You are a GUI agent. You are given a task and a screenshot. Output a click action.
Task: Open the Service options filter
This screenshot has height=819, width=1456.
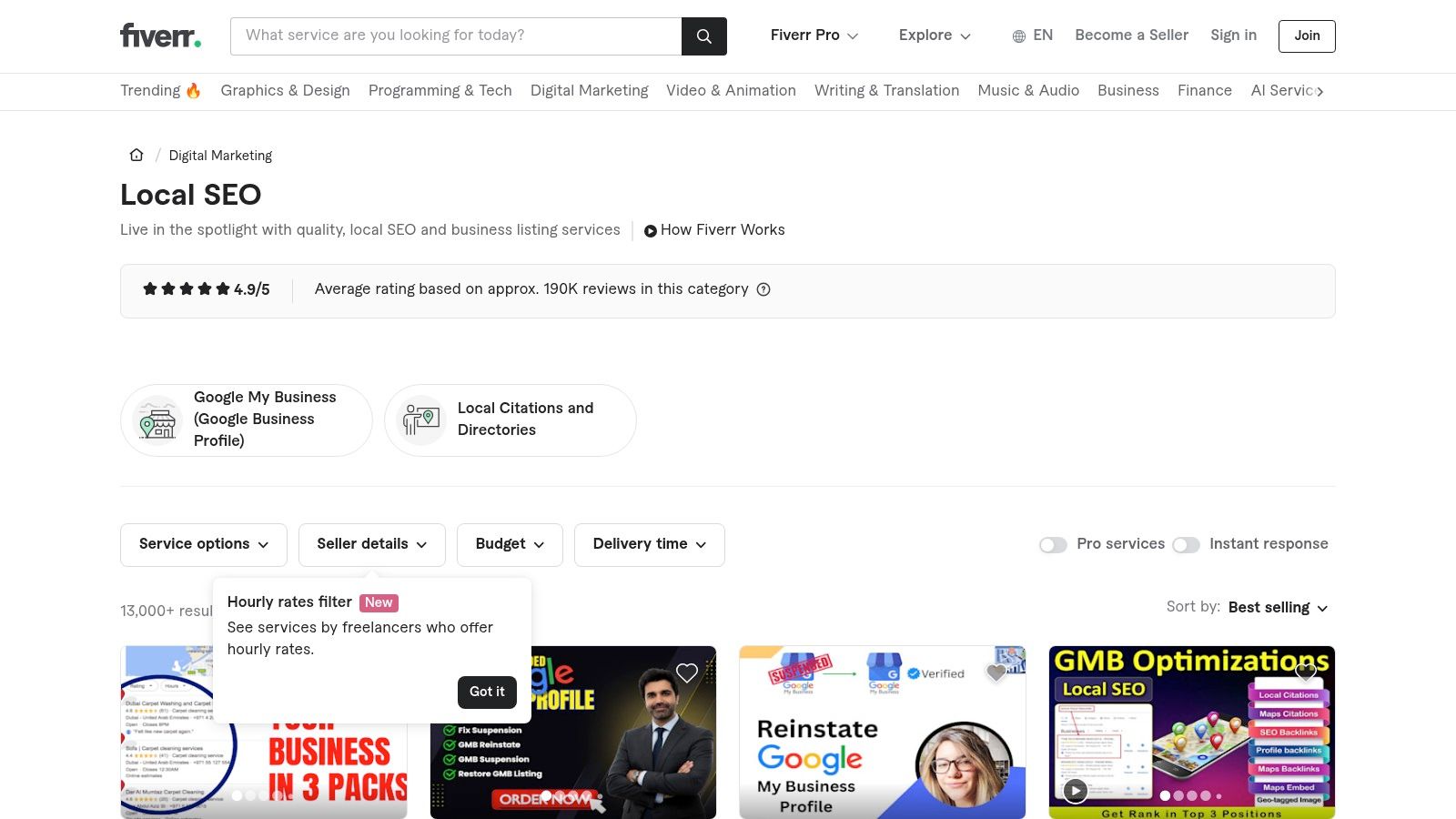coord(203,544)
